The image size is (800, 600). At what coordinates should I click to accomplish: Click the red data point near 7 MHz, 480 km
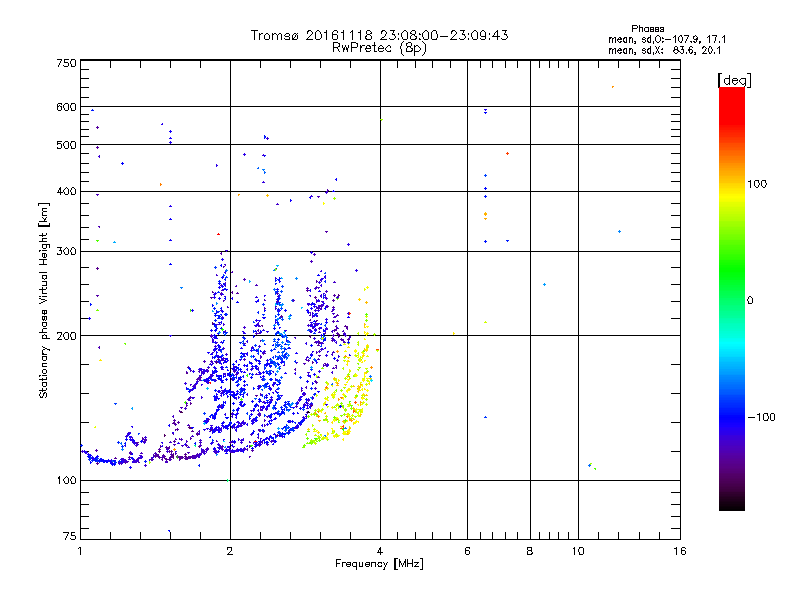[x=507, y=154]
